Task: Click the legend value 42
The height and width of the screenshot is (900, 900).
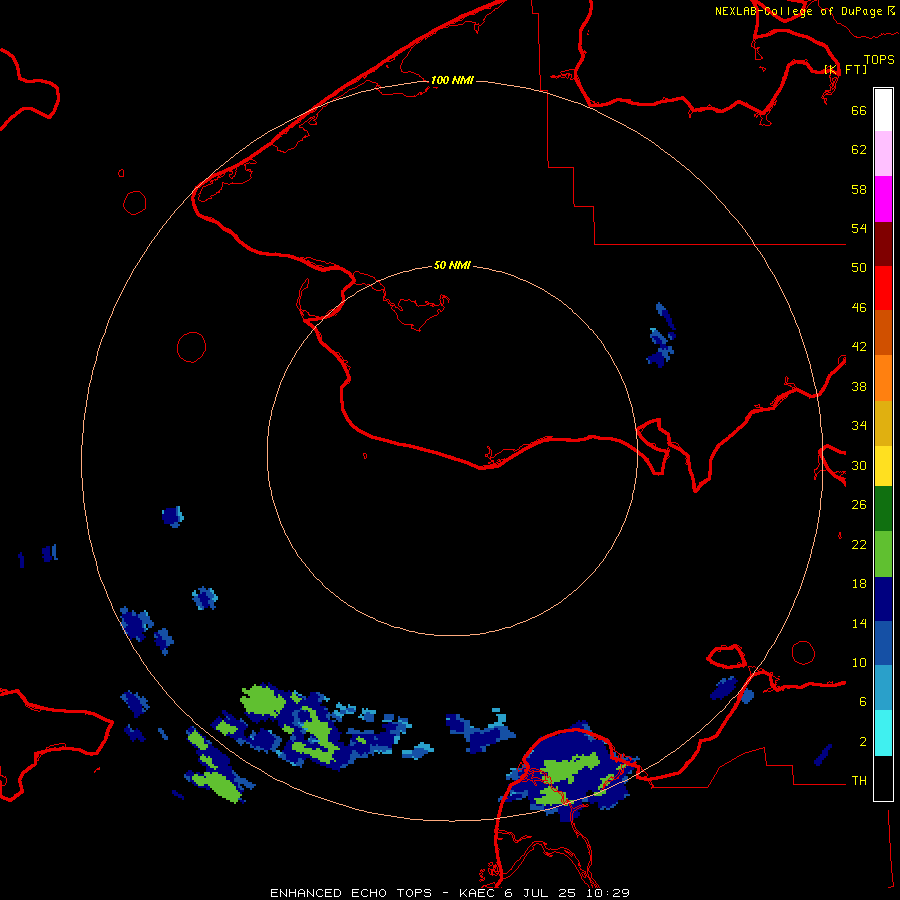Action: 859,347
